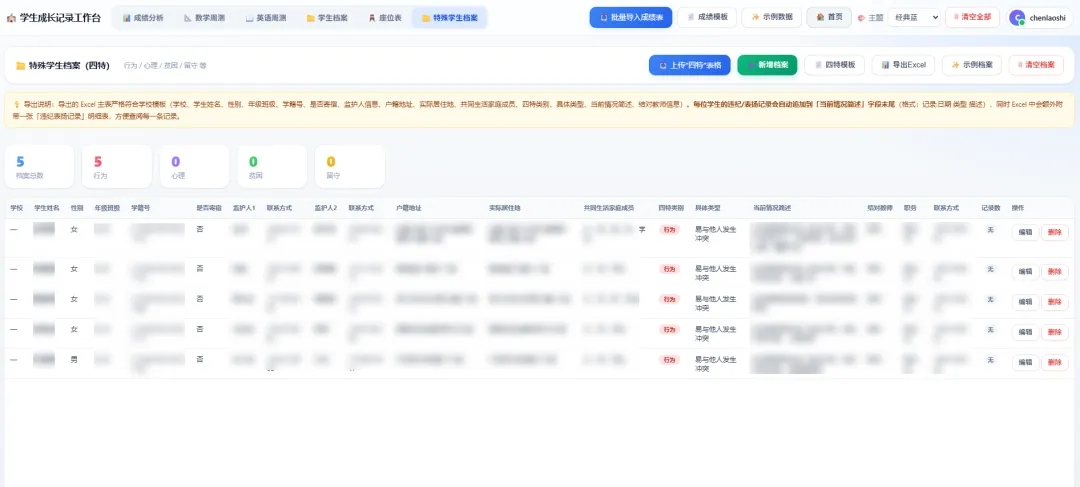
Task: Click the green 新增档案 button
Action: click(x=767, y=65)
